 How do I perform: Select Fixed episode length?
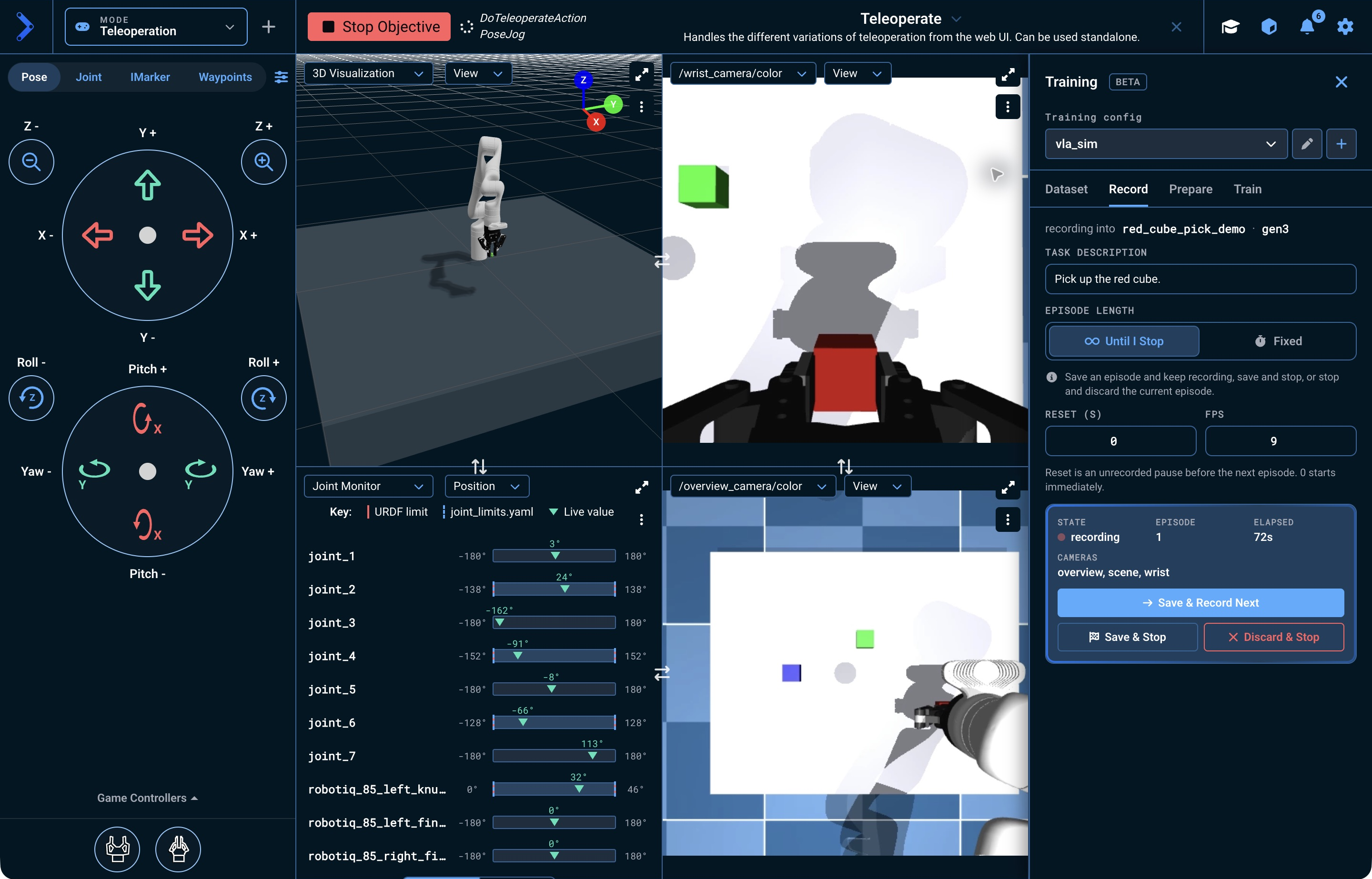coord(1278,341)
